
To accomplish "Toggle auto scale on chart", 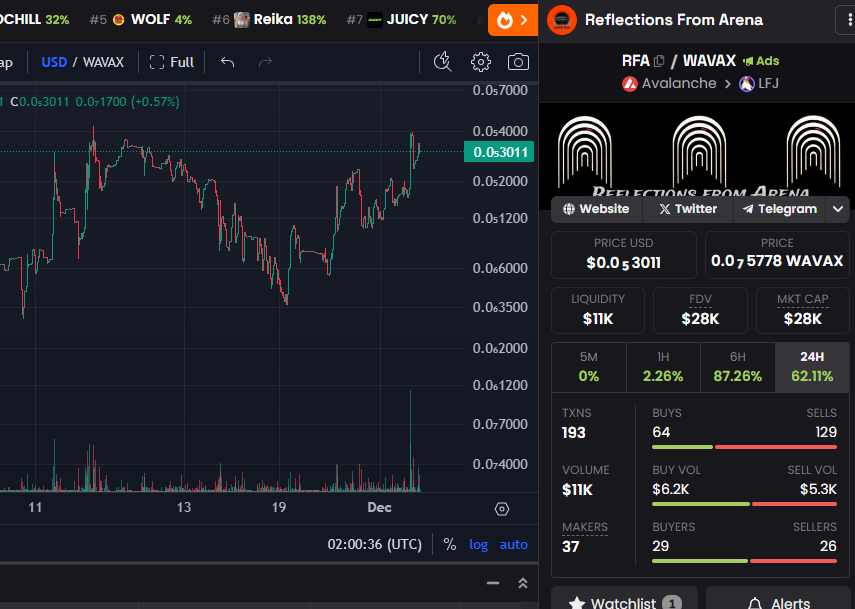I will [x=513, y=544].
